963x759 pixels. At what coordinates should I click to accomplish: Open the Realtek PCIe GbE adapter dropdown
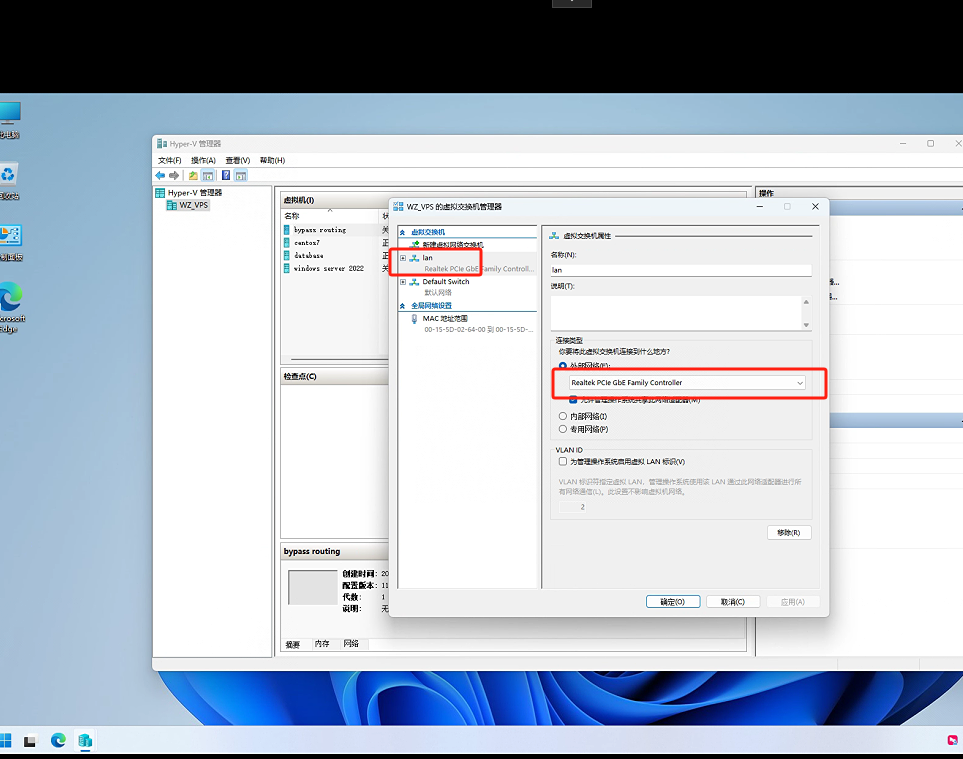(687, 383)
